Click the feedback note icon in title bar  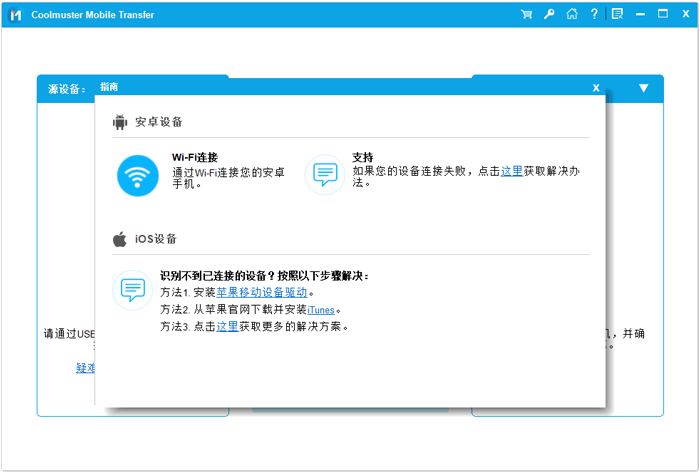tap(617, 14)
